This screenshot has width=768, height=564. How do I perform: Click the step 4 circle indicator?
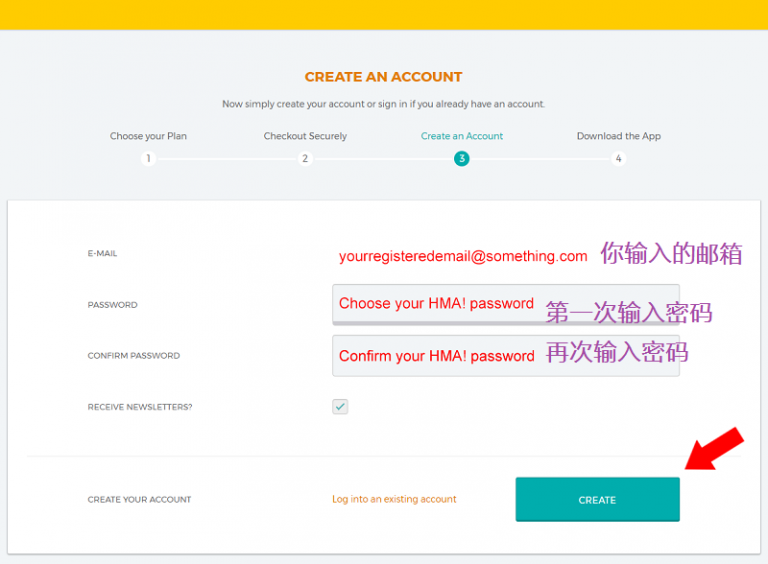tap(619, 158)
